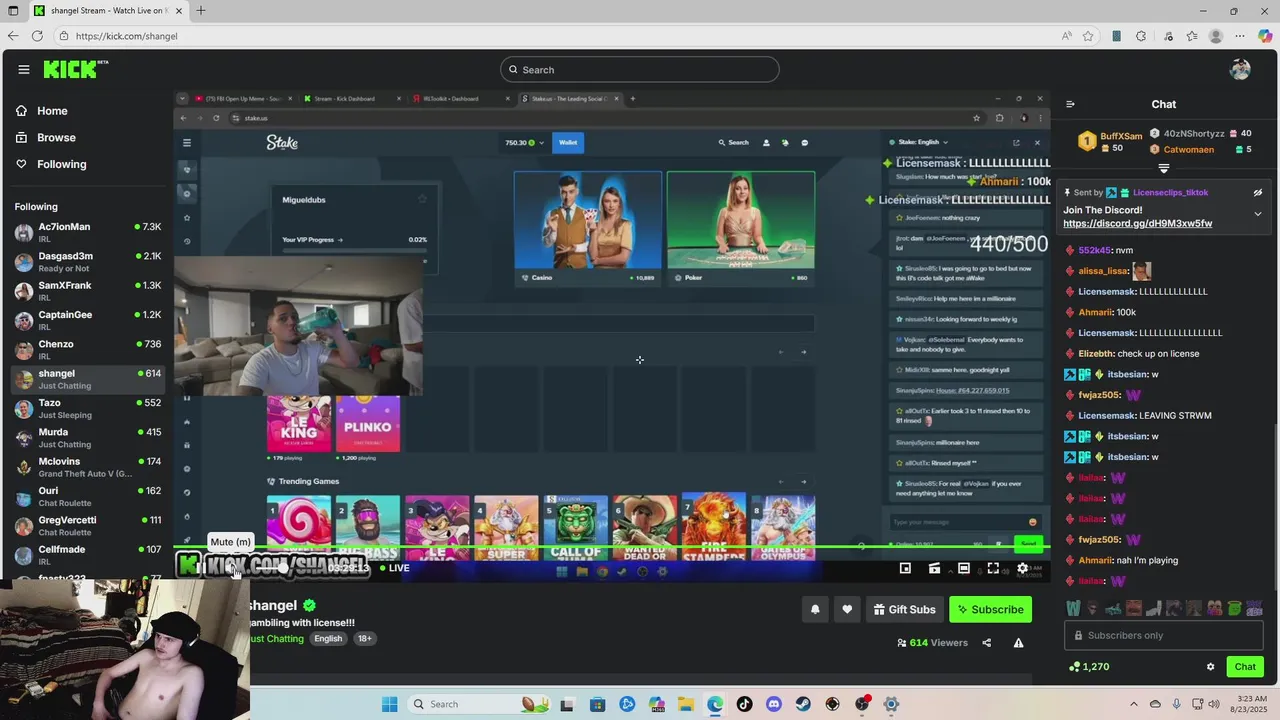This screenshot has height=720, width=1280.
Task: Open Murda channel
Action: 87,438
